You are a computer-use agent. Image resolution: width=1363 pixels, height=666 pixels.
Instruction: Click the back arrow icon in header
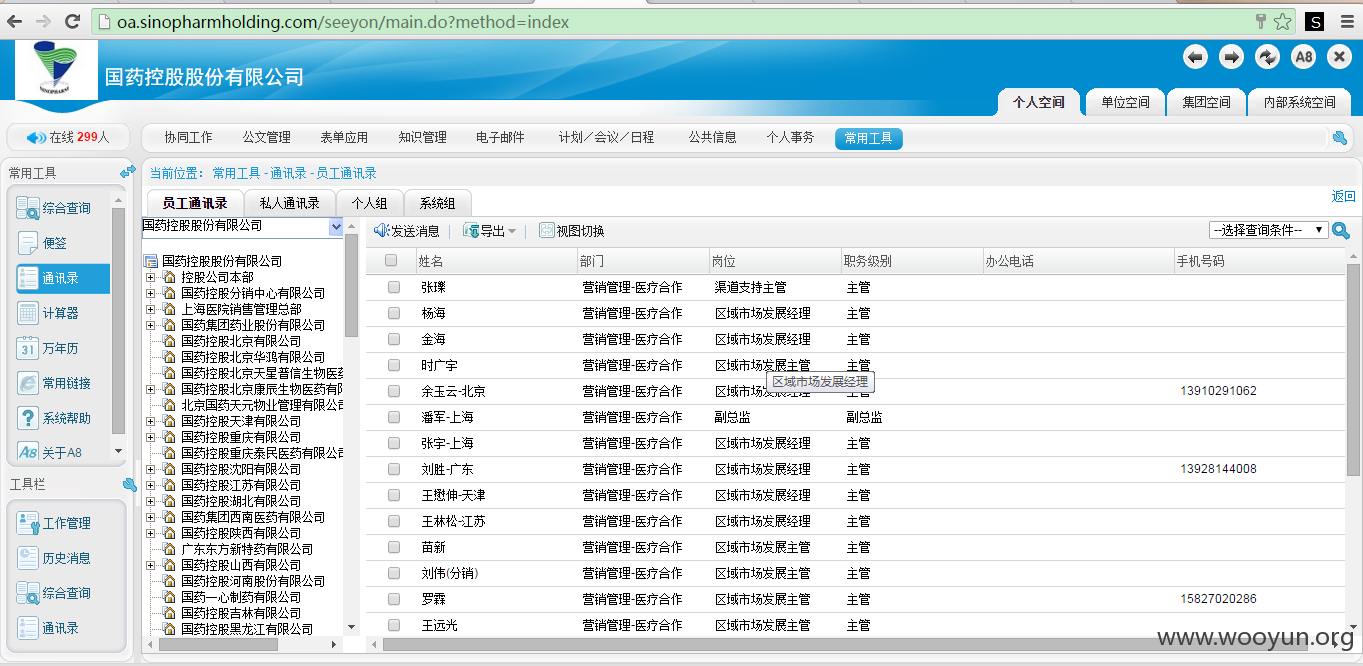(x=1195, y=57)
